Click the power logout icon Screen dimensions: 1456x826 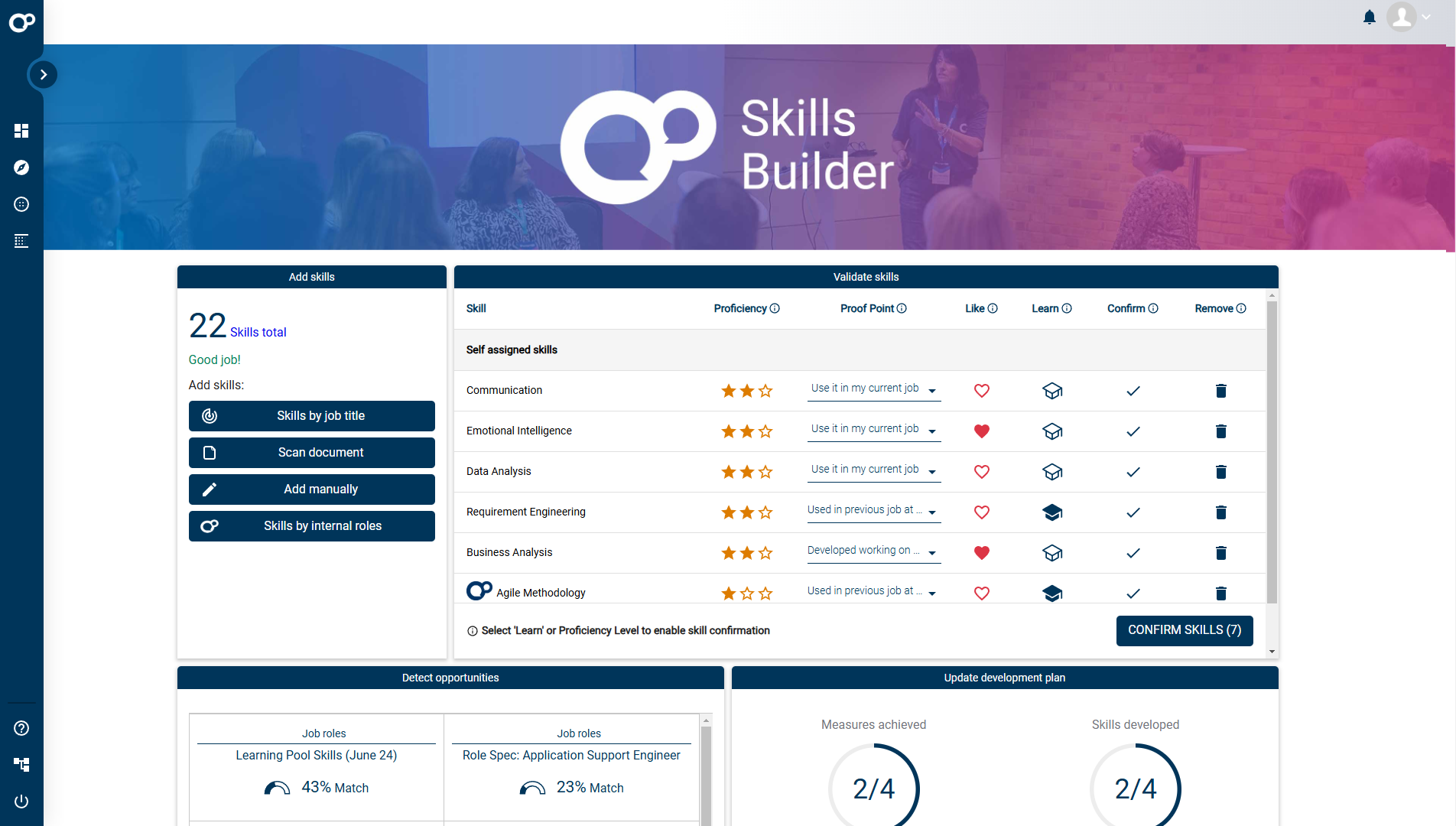[x=21, y=802]
